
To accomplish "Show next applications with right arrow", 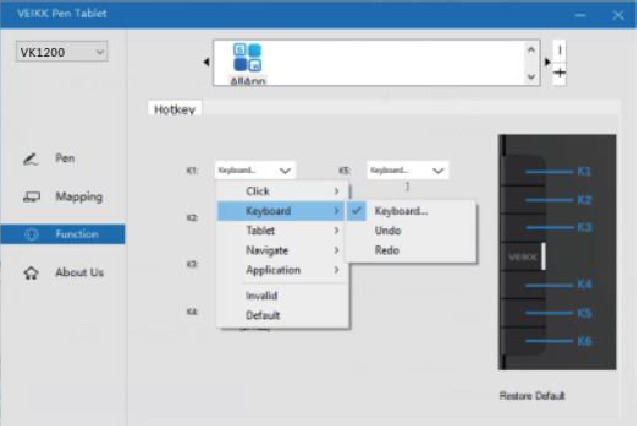I will [x=547, y=62].
